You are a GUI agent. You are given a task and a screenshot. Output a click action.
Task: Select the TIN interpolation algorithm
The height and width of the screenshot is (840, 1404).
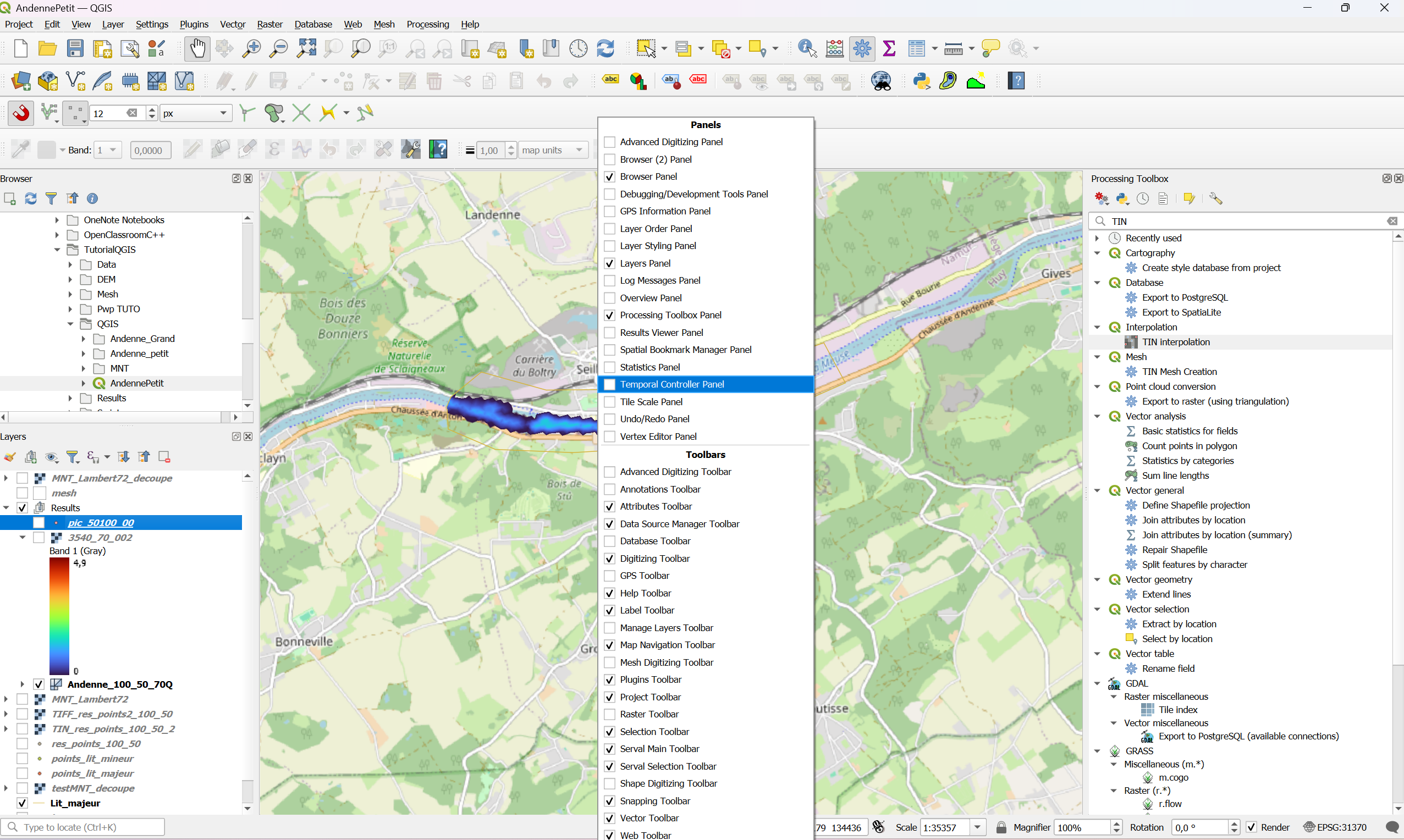1175,342
